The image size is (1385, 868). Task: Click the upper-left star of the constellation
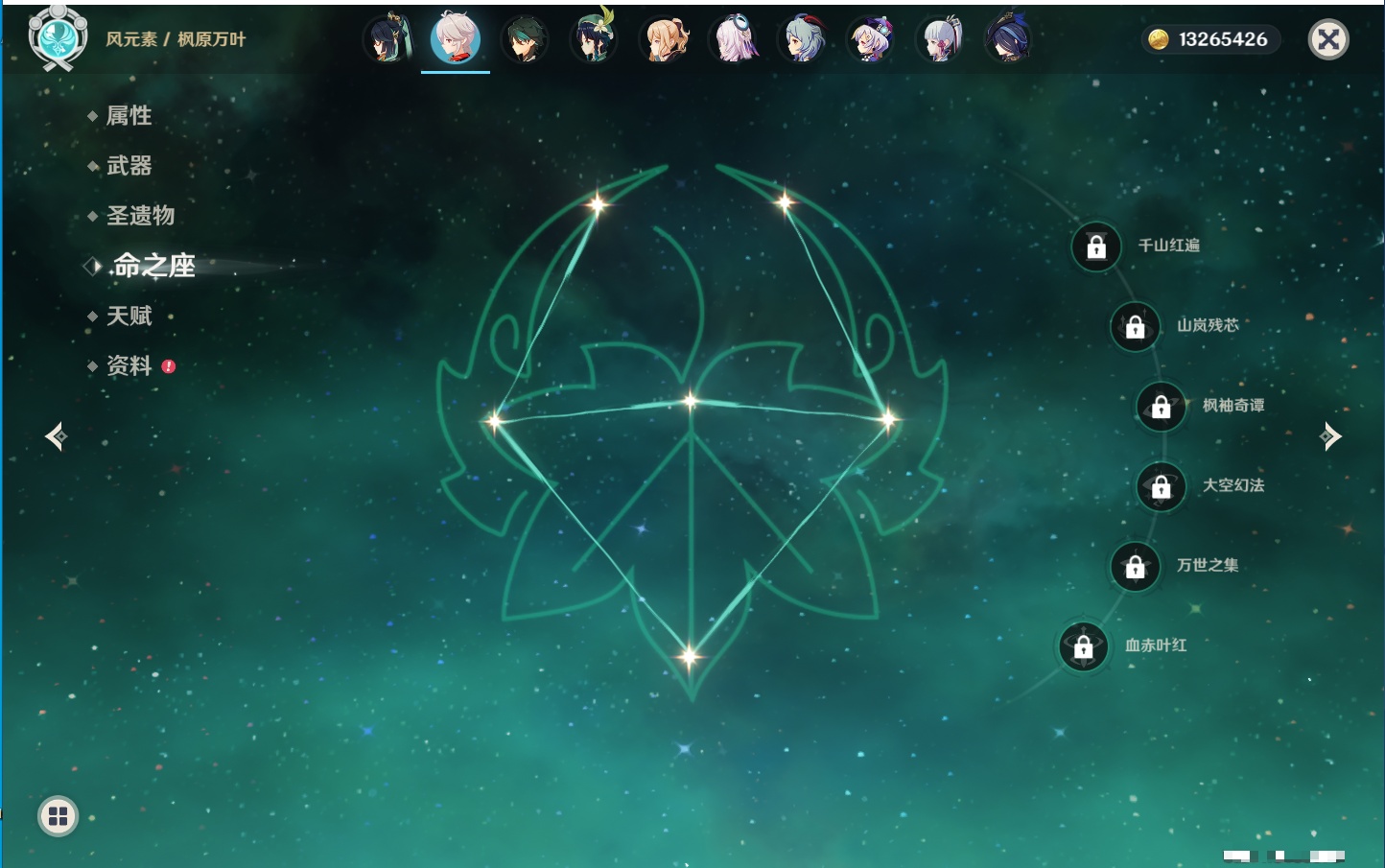click(599, 203)
